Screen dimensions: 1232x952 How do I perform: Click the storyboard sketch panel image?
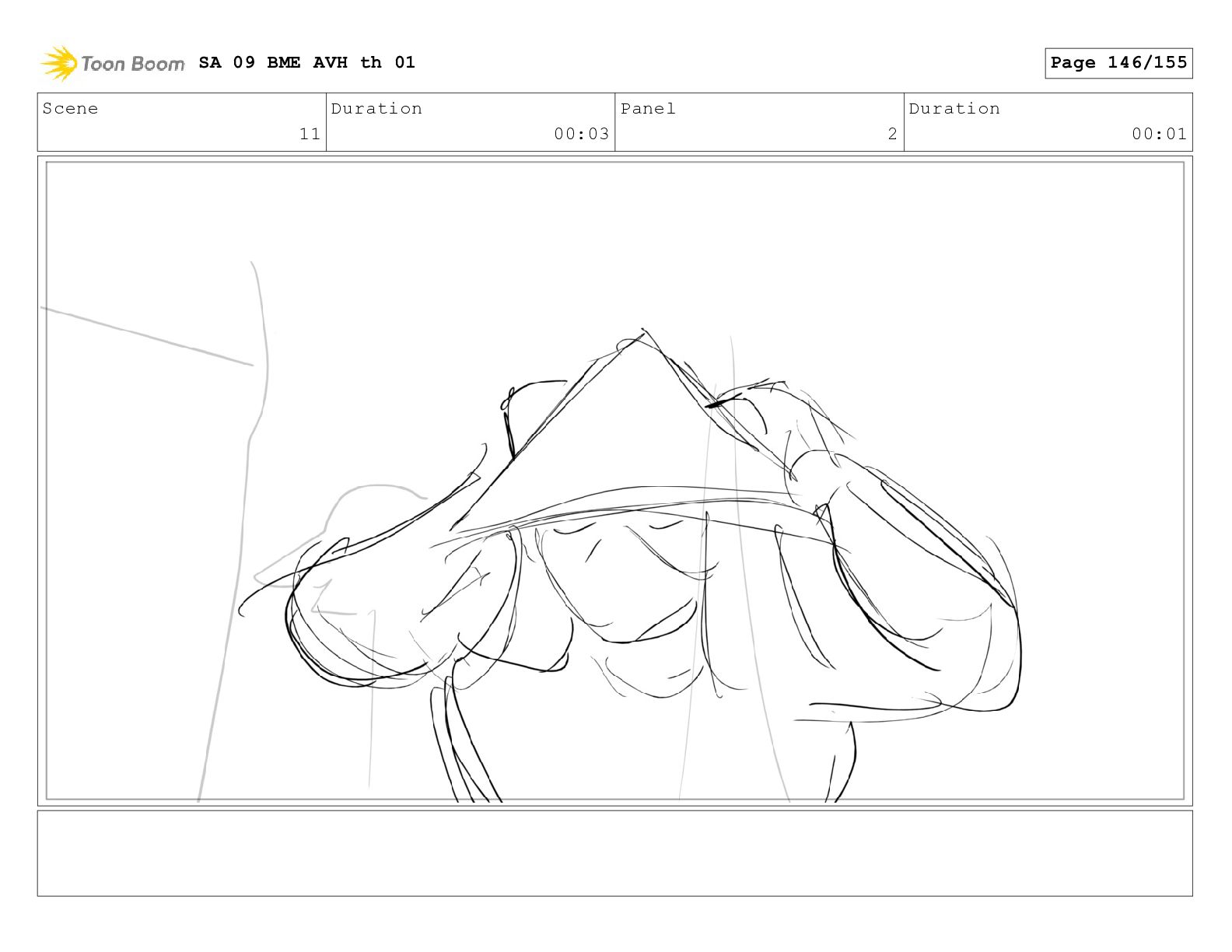(615, 481)
